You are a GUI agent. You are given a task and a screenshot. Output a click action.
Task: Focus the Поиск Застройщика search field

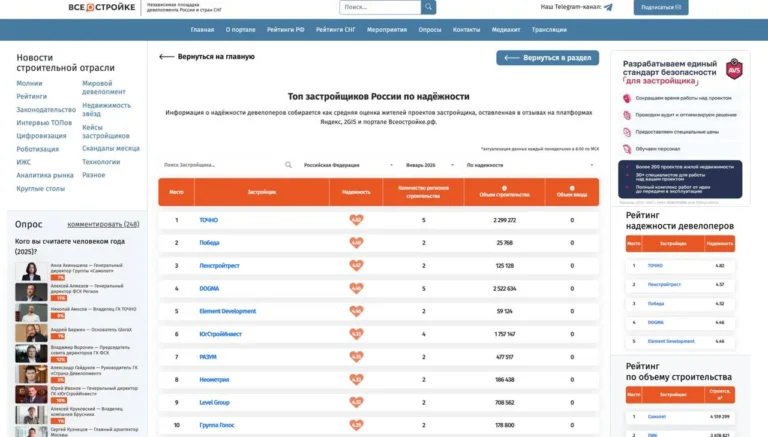click(222, 164)
